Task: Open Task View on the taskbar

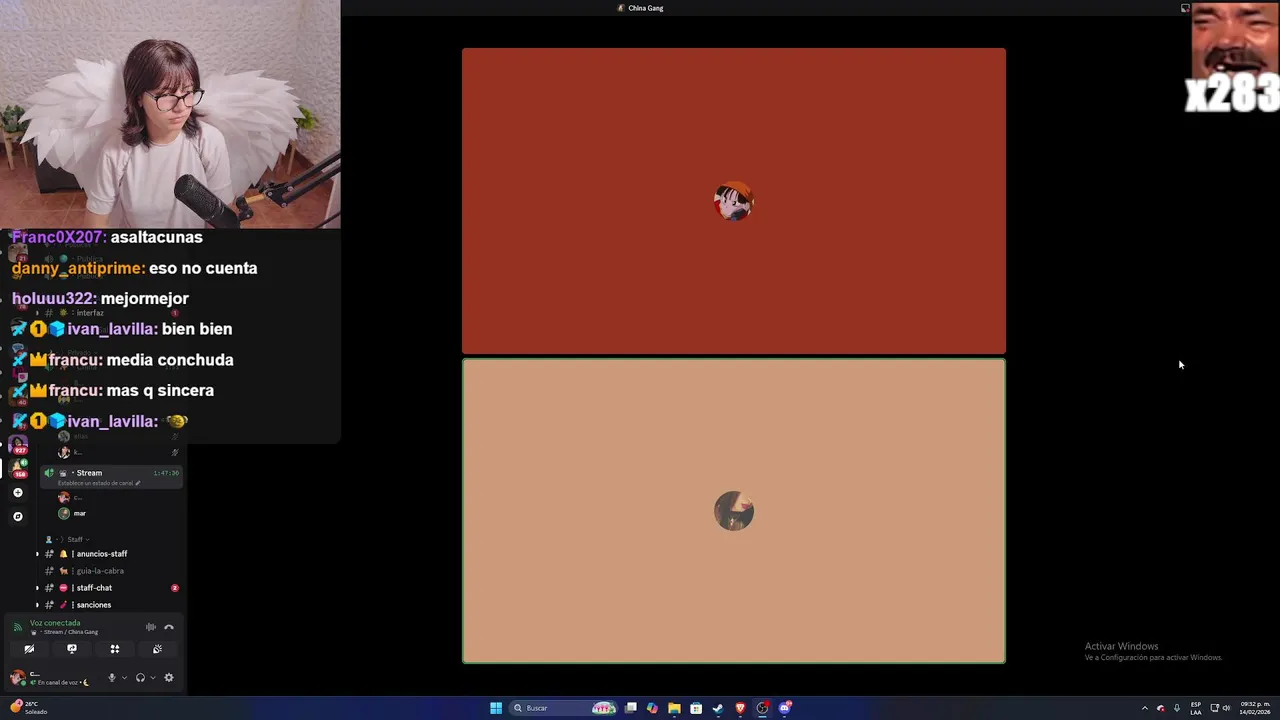Action: (631, 708)
